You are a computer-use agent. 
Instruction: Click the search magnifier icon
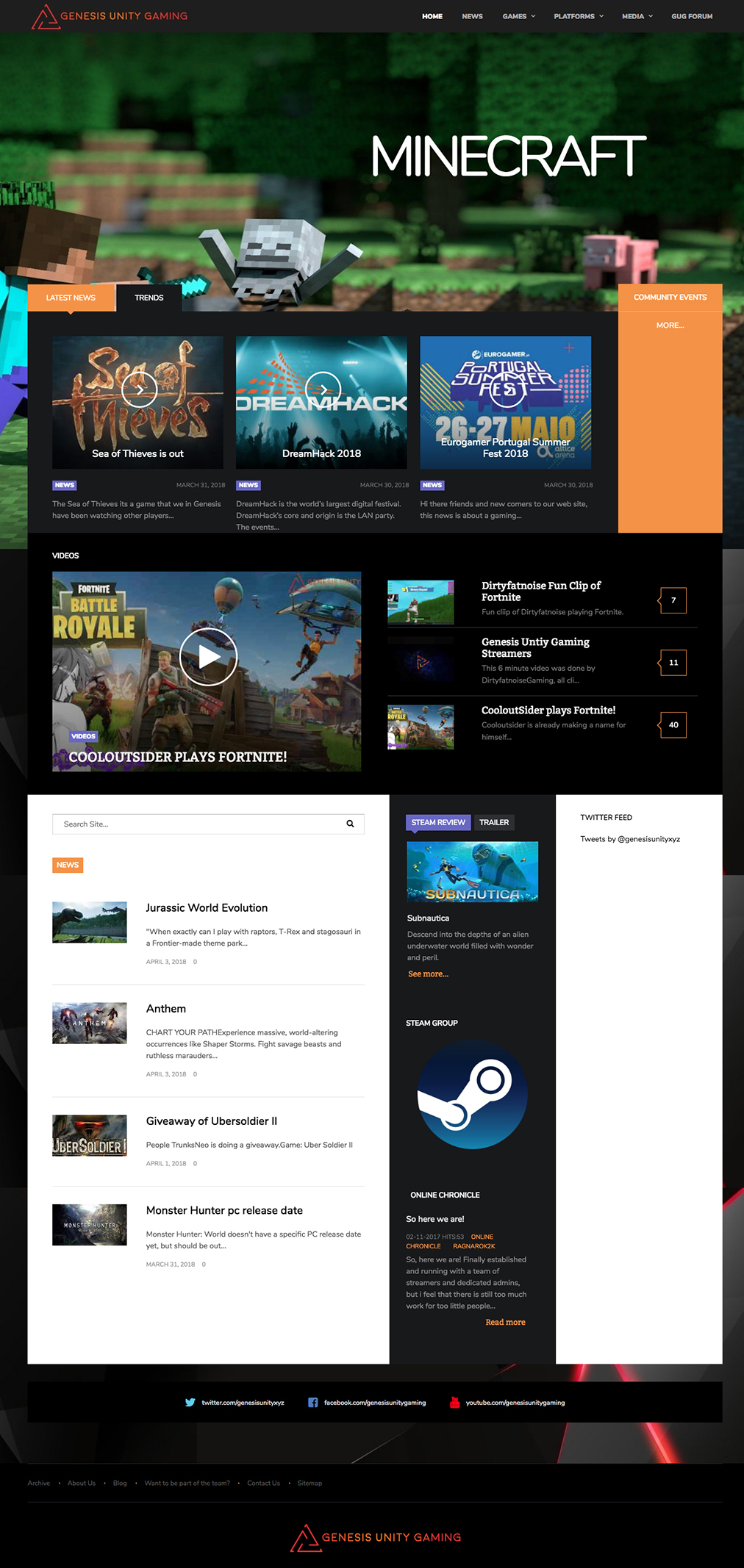point(350,824)
